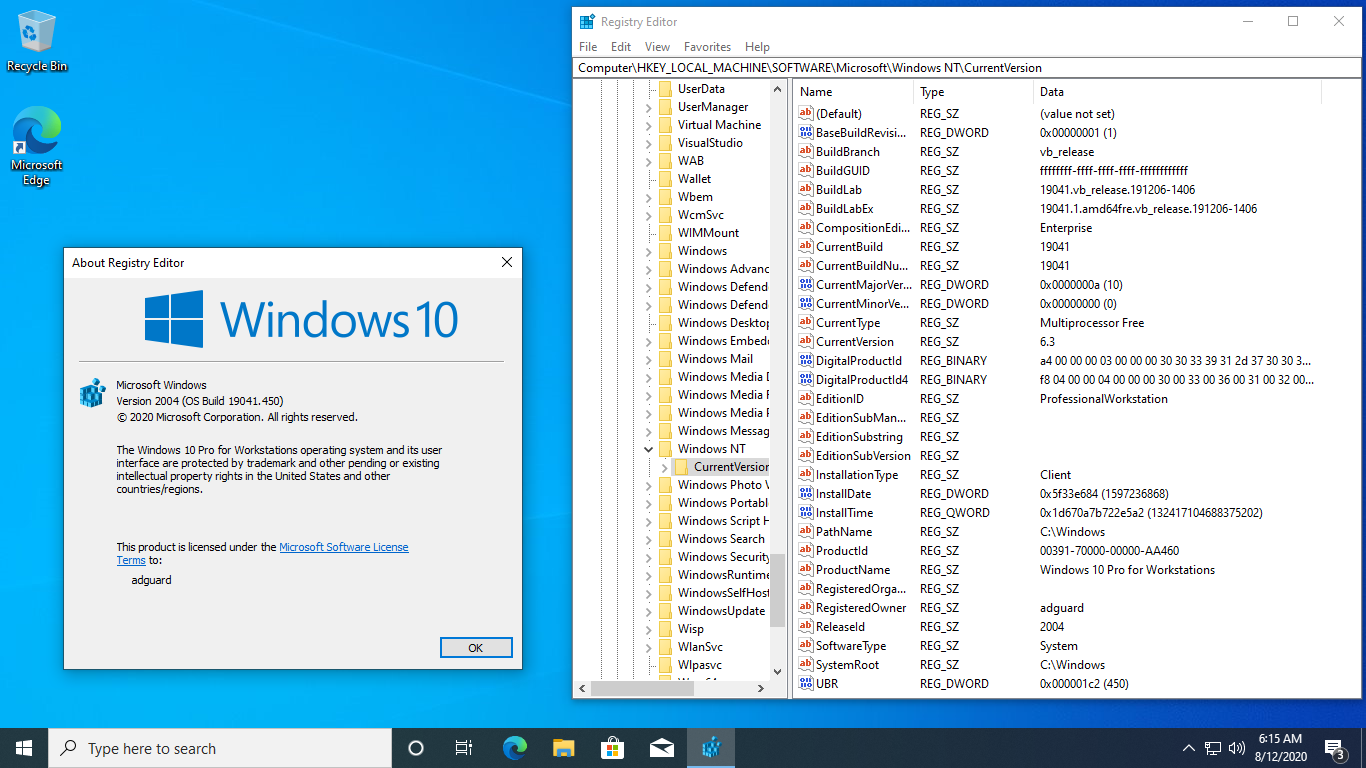Expand the Virtual Machine tree node
This screenshot has height=768, width=1366.
648,125
